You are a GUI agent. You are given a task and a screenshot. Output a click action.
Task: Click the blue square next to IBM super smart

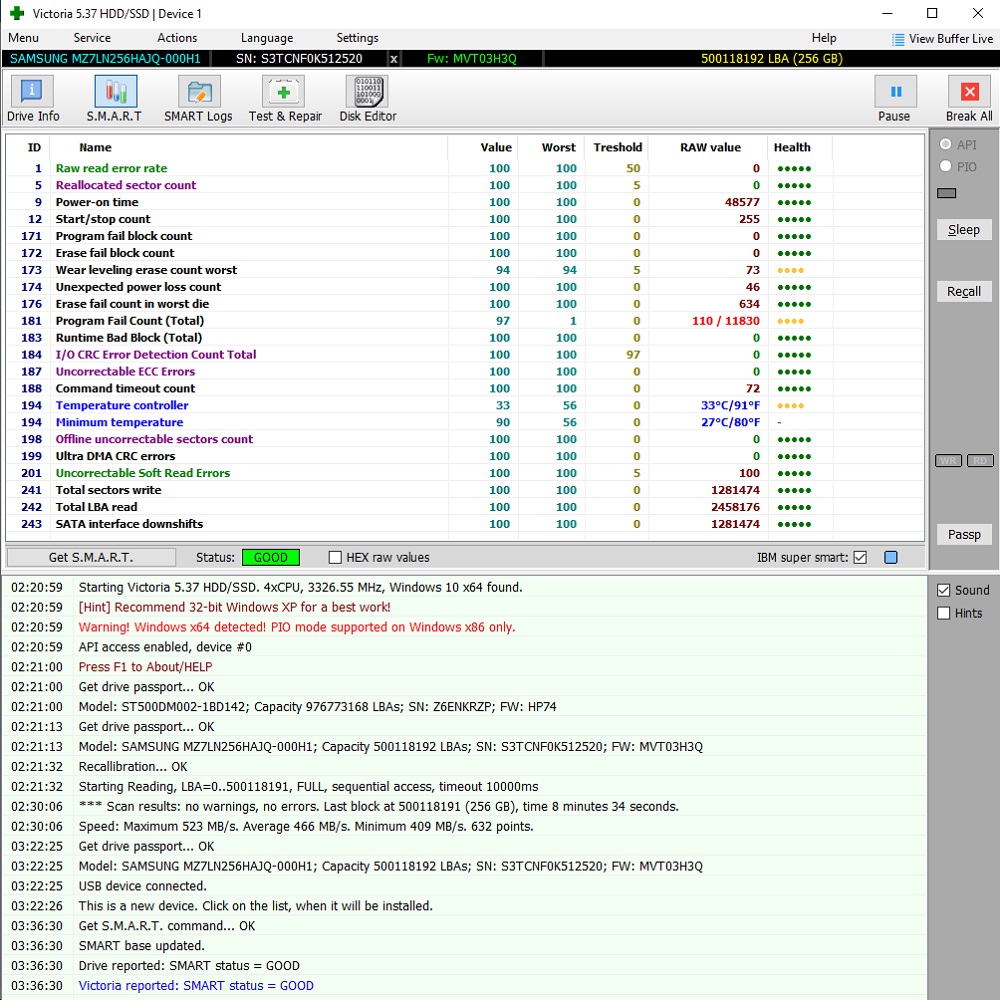pyautogui.click(x=891, y=557)
